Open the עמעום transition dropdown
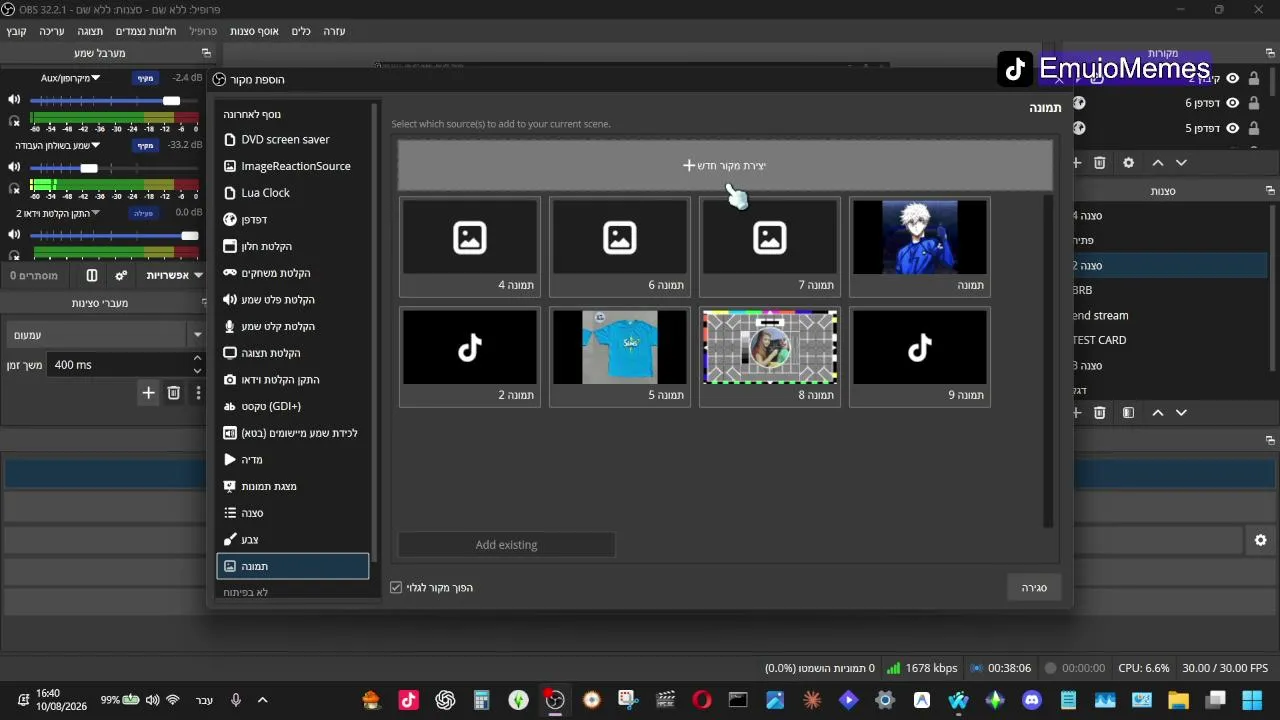The height and width of the screenshot is (720, 1280). [106, 335]
